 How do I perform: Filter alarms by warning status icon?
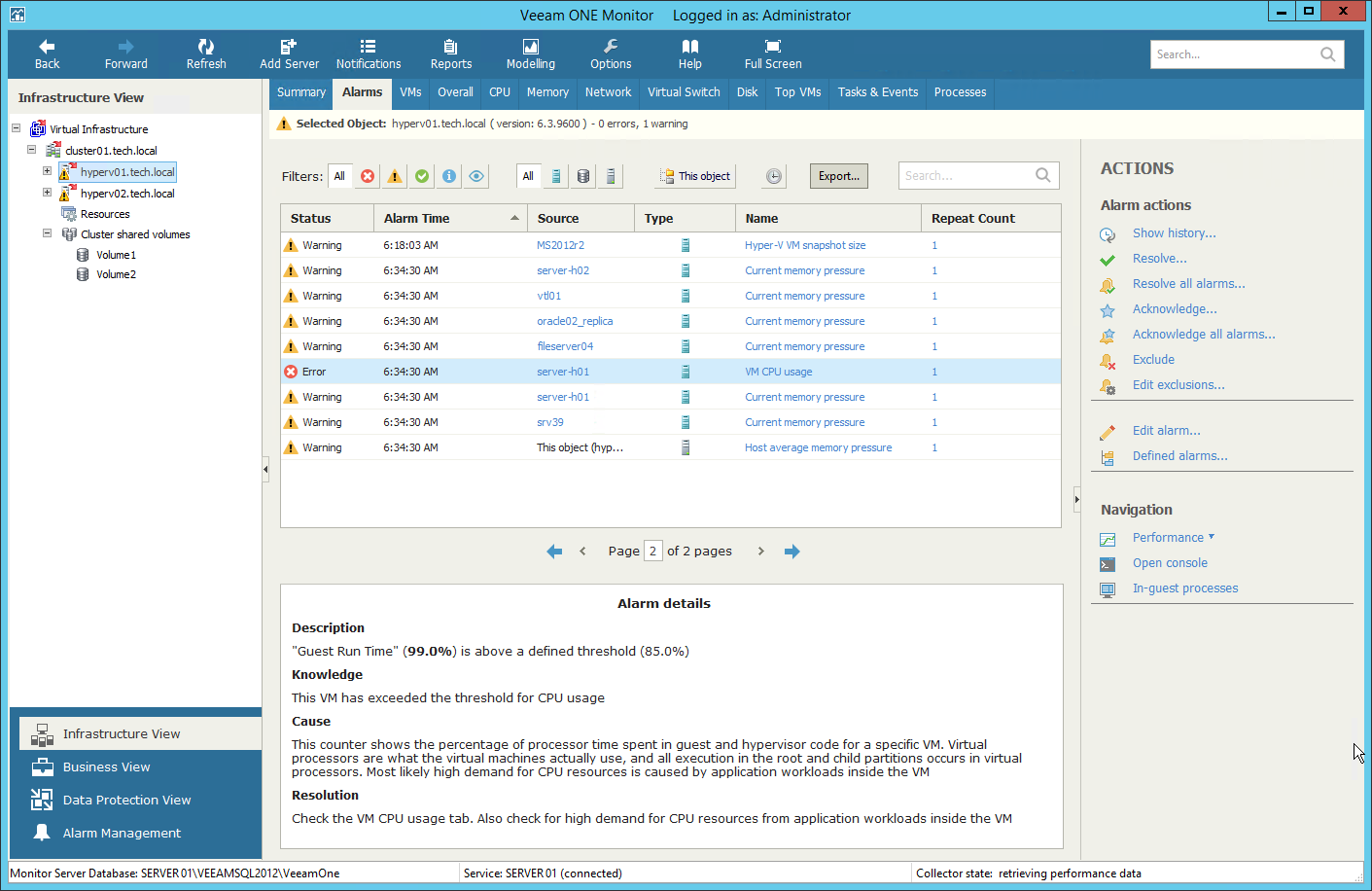(395, 176)
